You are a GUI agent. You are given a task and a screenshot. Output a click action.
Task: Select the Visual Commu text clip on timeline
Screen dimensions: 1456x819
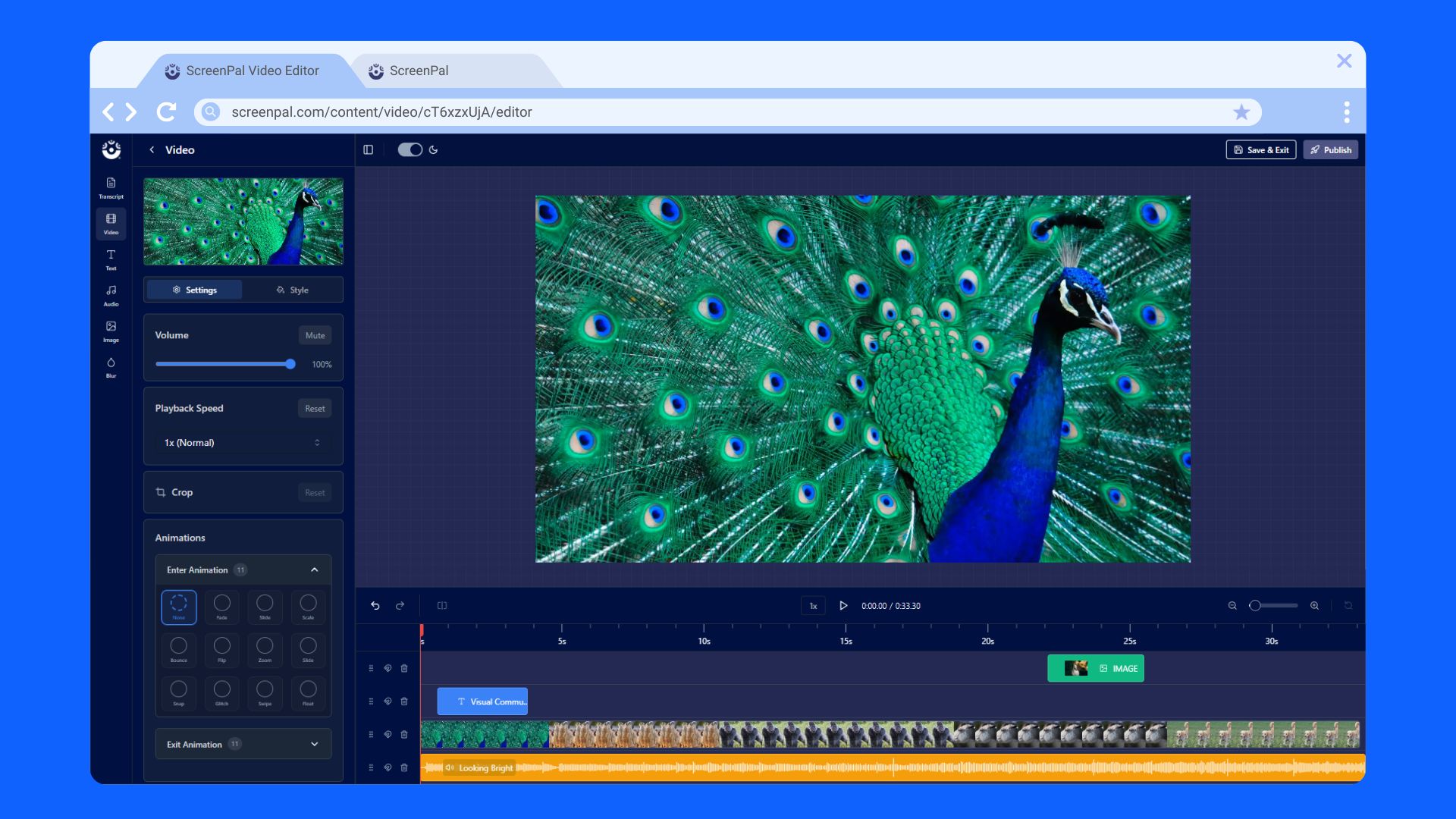(x=482, y=701)
